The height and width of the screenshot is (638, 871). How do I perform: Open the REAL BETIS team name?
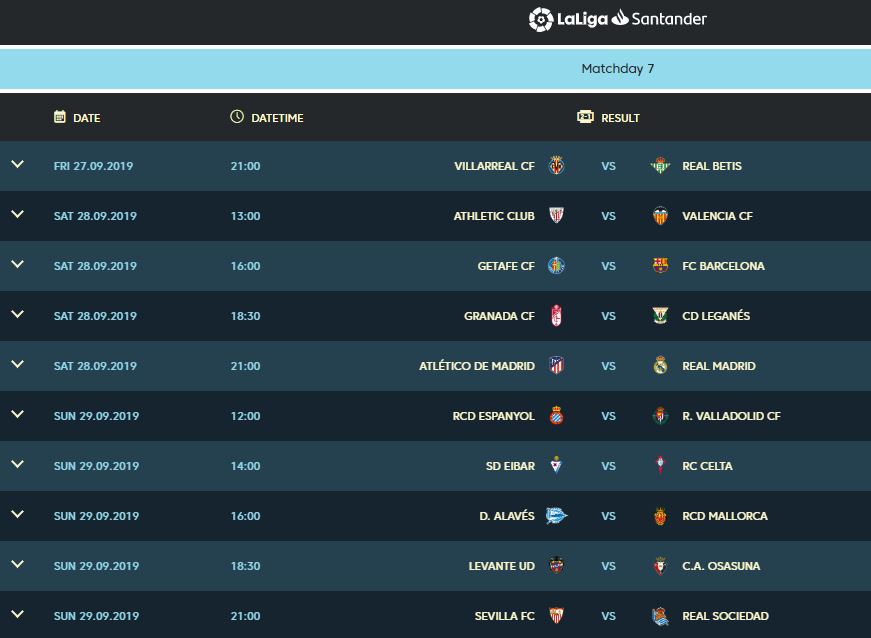click(712, 166)
